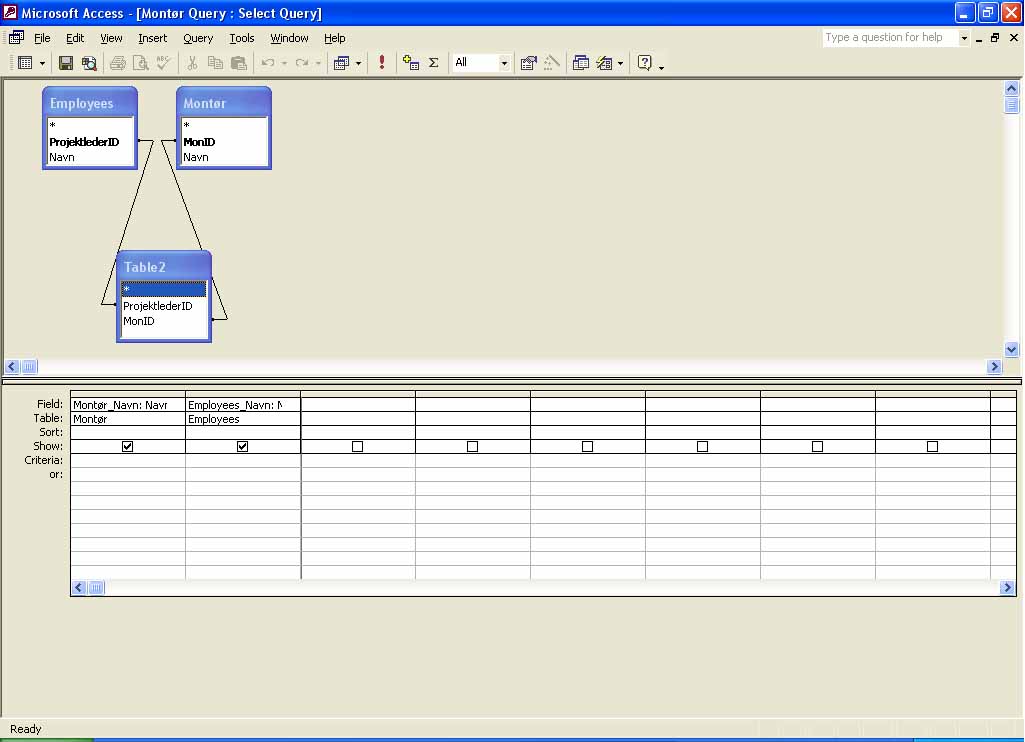Screen dimensions: 1025x742
Task: Check the Show box in third column
Action: [358, 447]
